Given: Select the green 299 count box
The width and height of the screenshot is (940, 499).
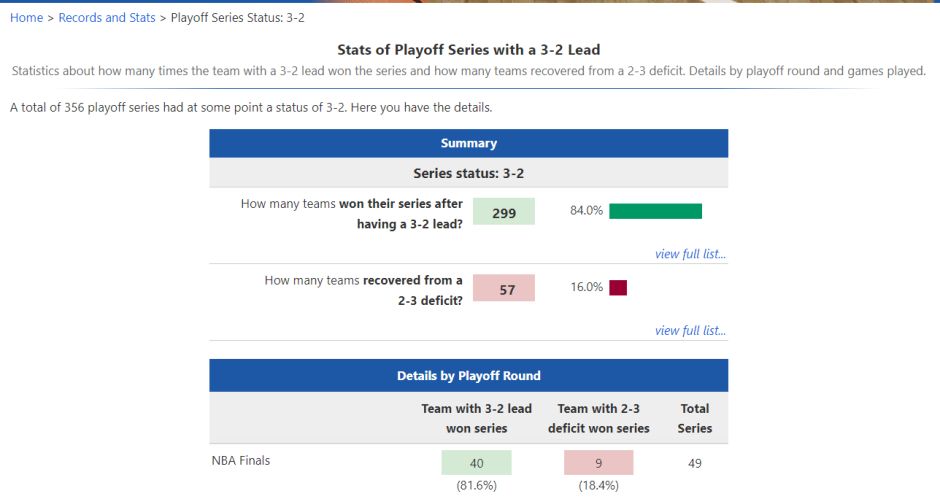Looking at the screenshot, I should 504,212.
